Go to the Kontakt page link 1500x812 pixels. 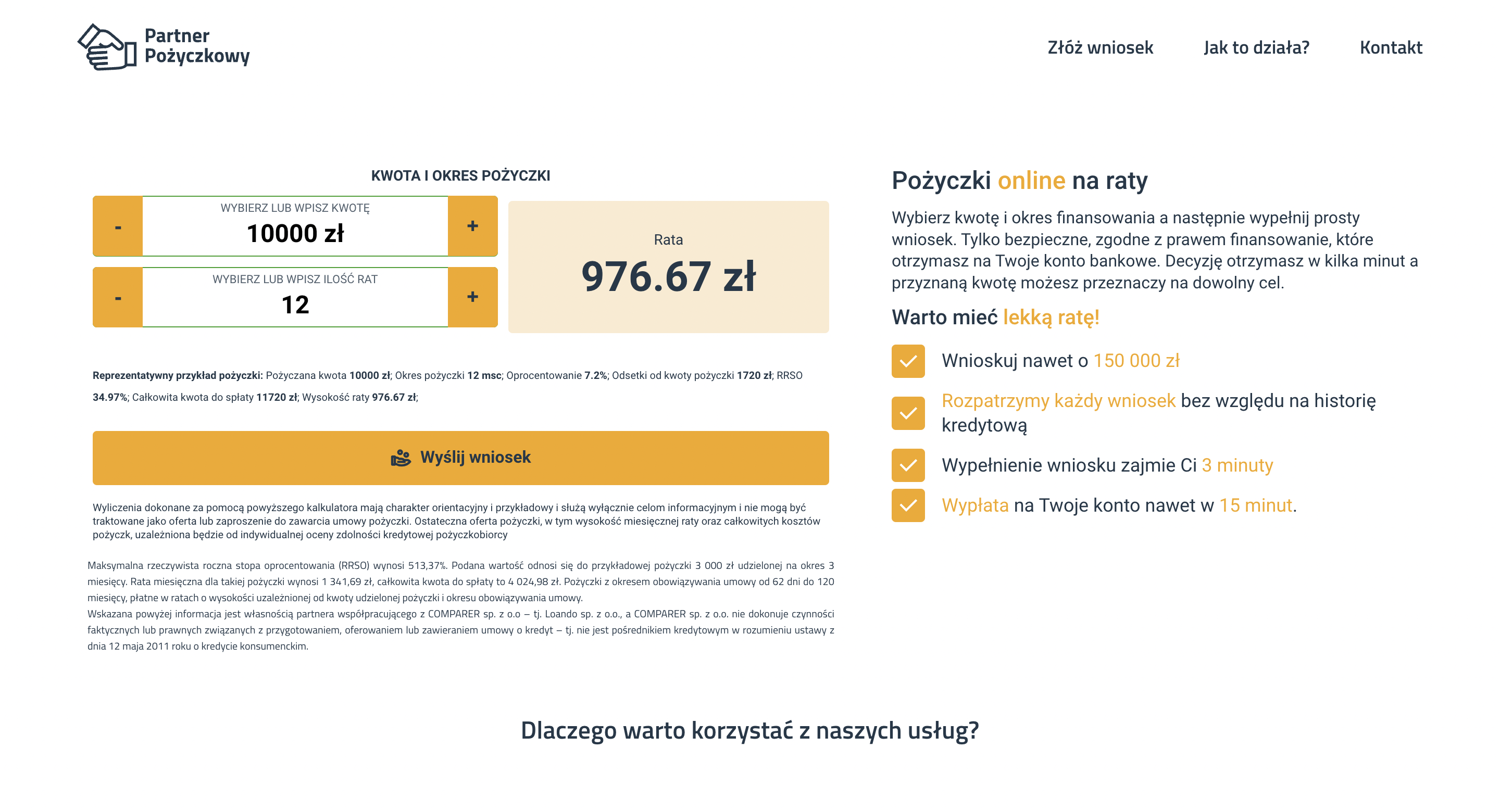point(1391,47)
